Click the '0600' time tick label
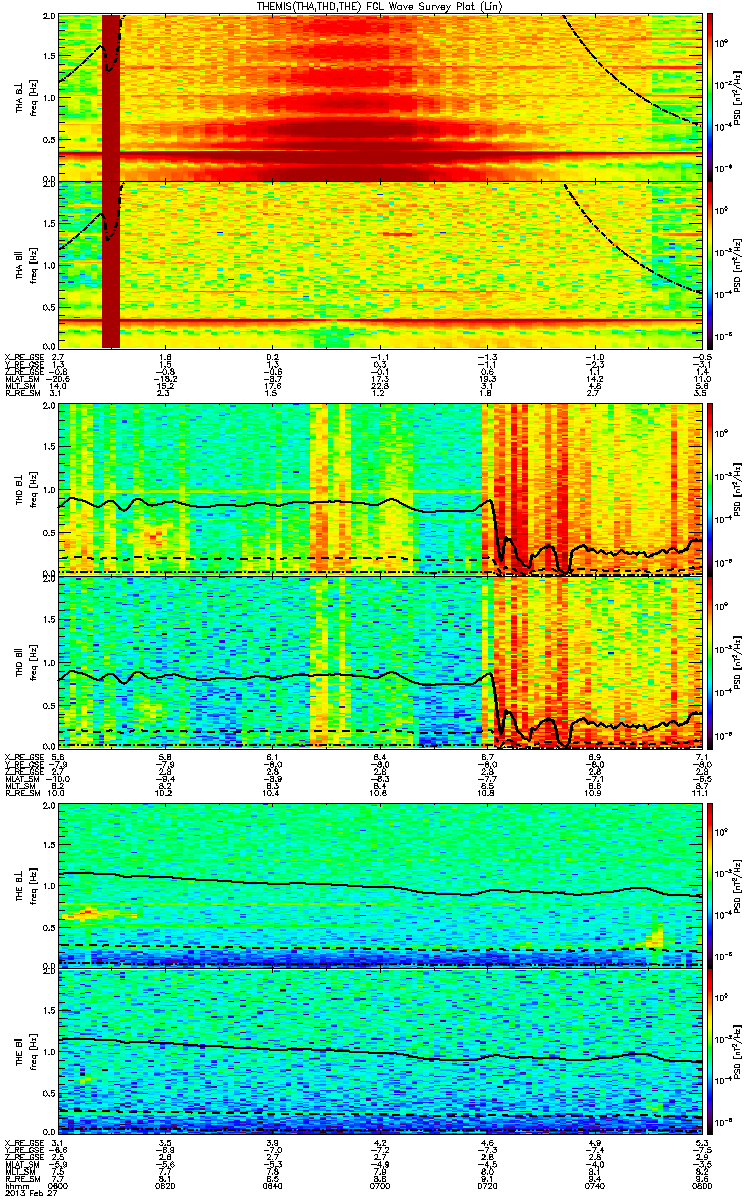750x1200 pixels. pos(58,1186)
